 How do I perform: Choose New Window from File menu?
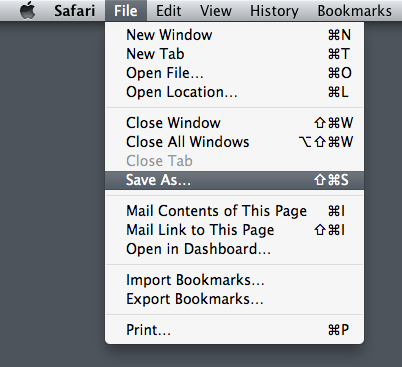[234, 35]
